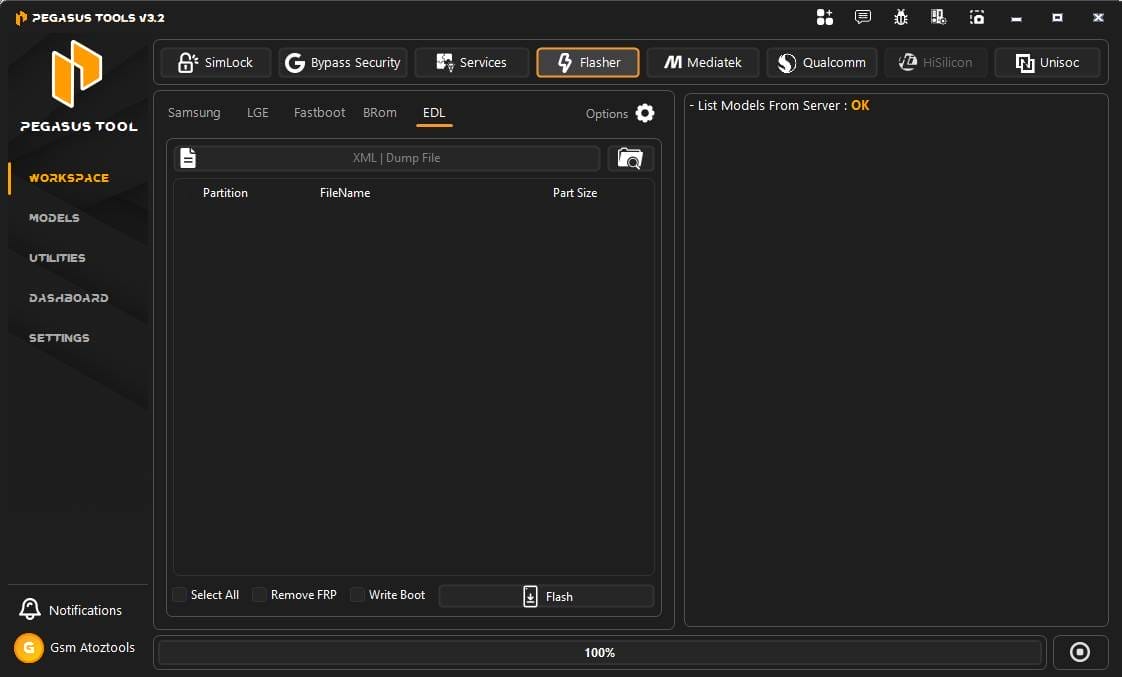The width and height of the screenshot is (1122, 677).
Task: Open the Options settings gear
Action: [x=644, y=113]
